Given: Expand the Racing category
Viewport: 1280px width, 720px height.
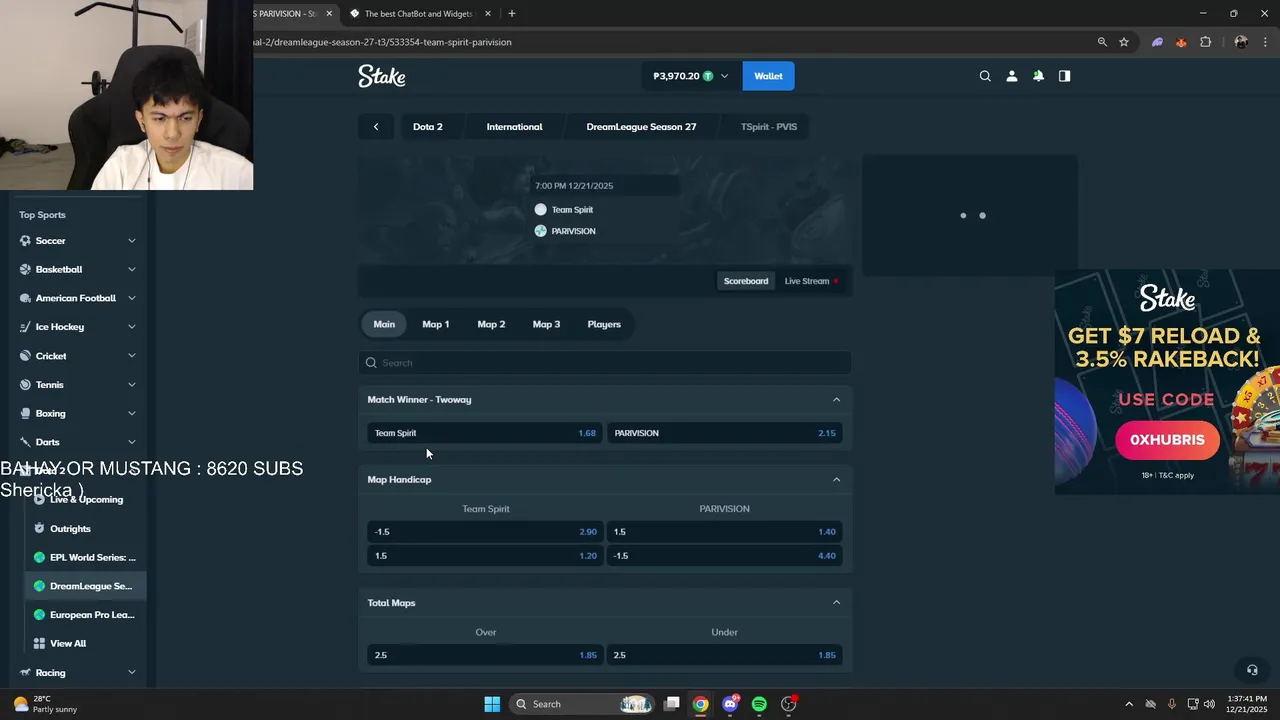Looking at the screenshot, I should point(131,673).
